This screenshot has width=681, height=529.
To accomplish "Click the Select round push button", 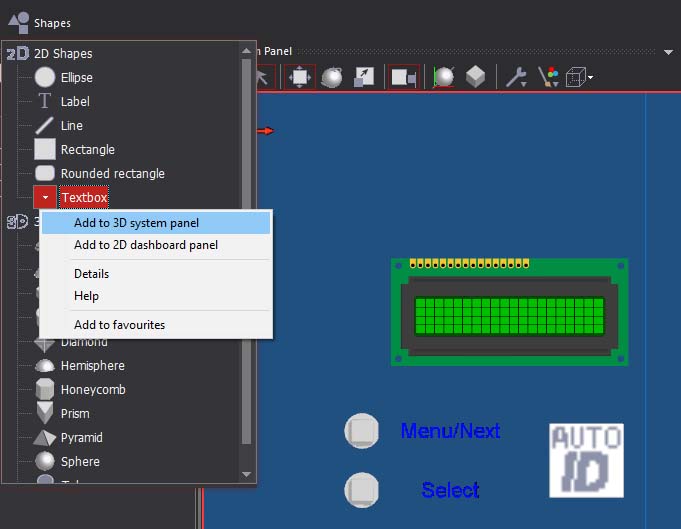I will [x=361, y=490].
